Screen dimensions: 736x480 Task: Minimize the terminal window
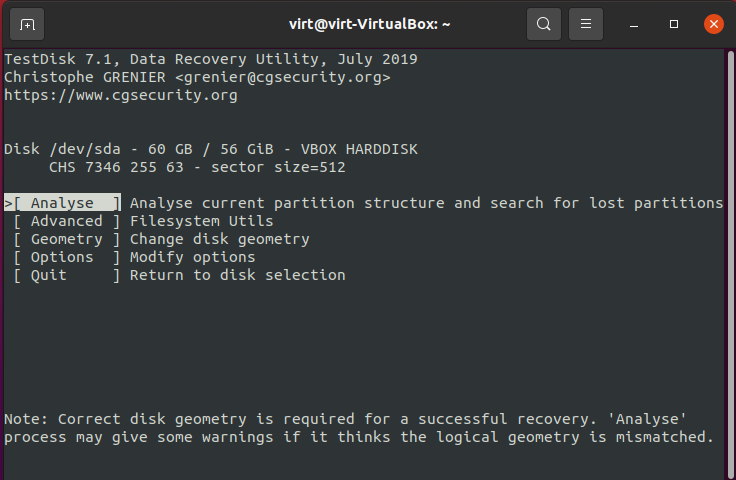[634, 24]
